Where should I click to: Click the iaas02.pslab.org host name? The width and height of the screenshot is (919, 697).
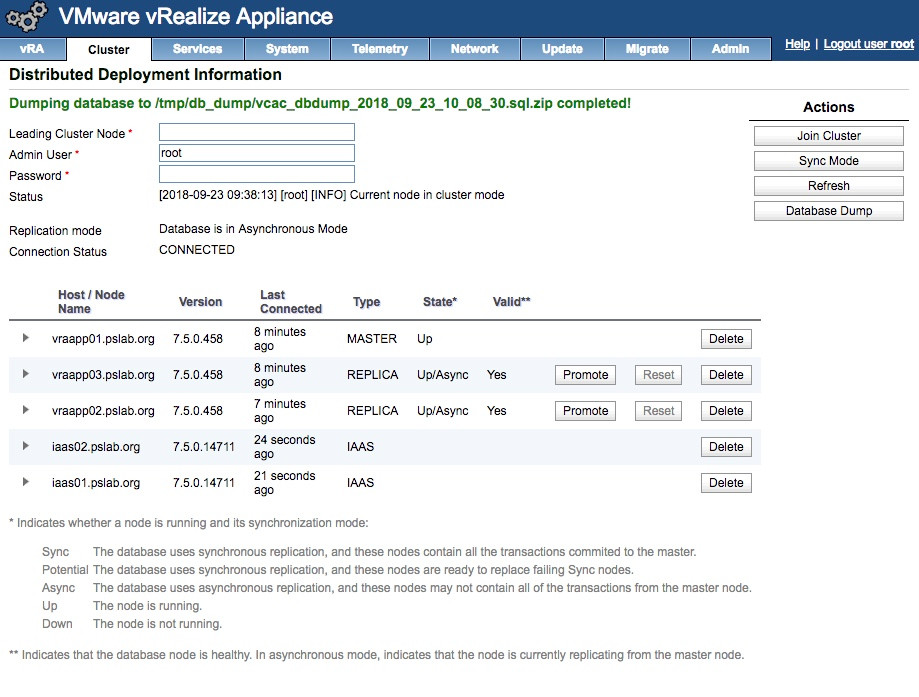tap(96, 447)
